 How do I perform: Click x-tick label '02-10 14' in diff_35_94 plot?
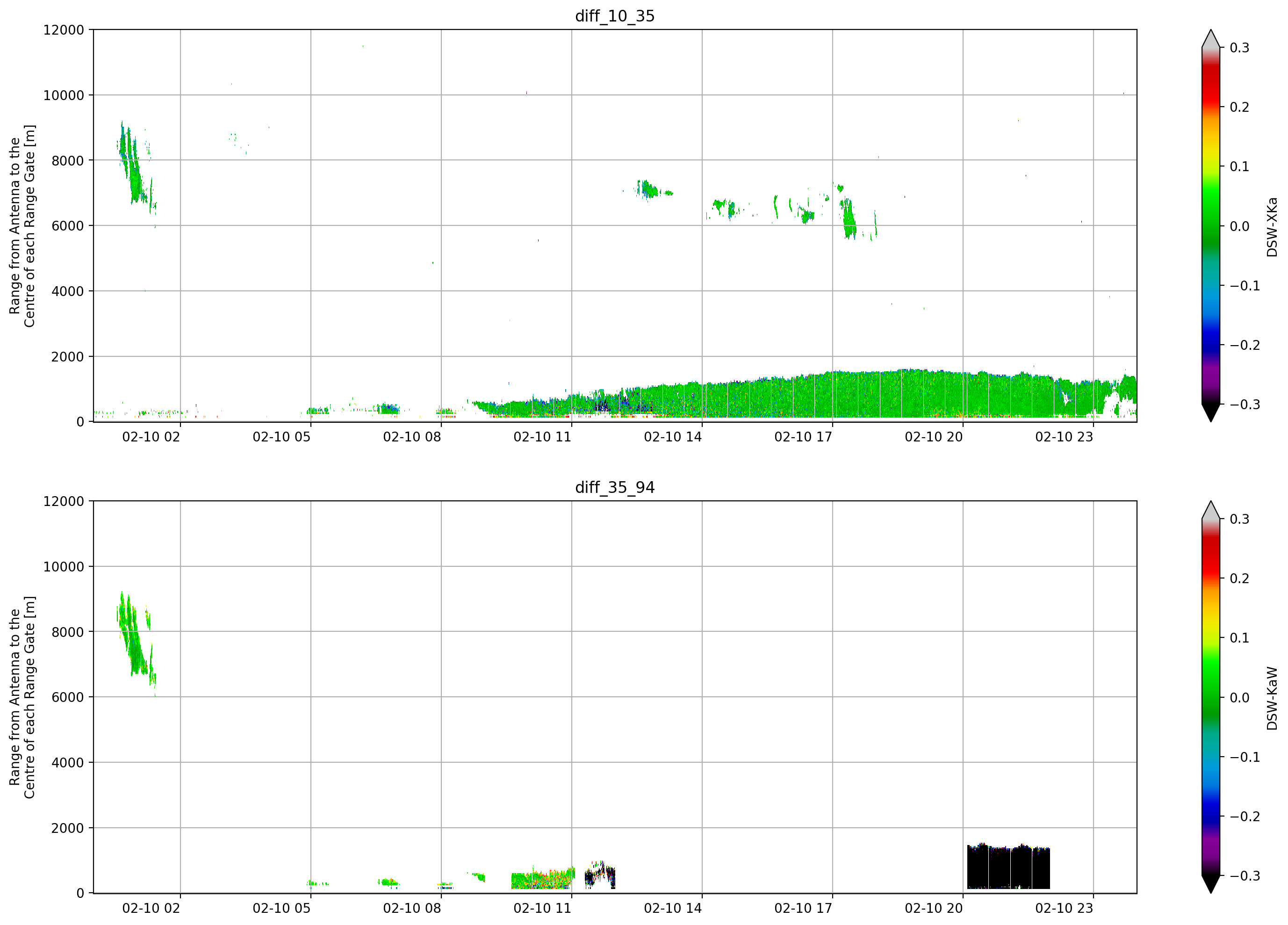(x=673, y=909)
